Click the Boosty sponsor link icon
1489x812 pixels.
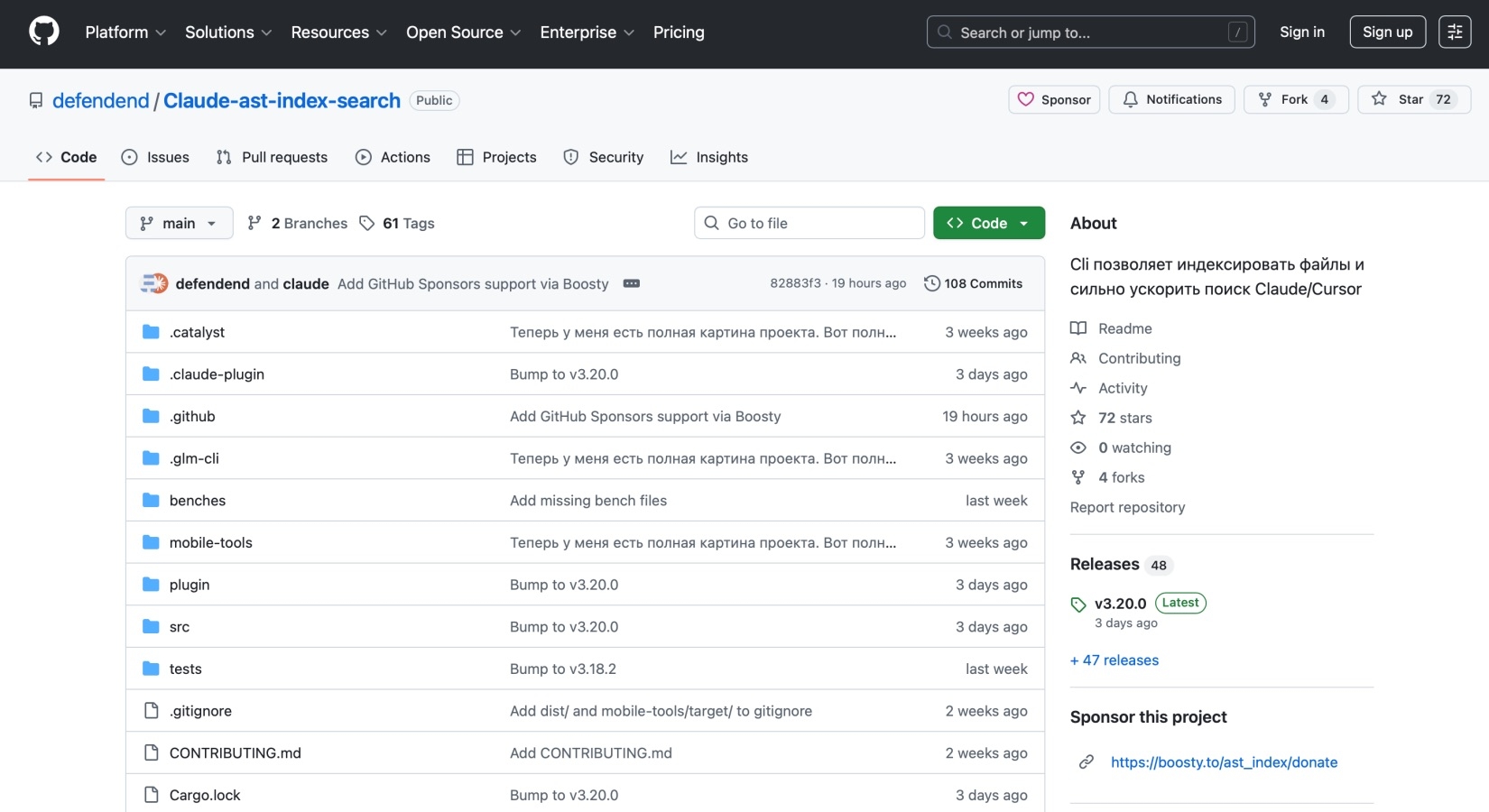tap(1087, 762)
